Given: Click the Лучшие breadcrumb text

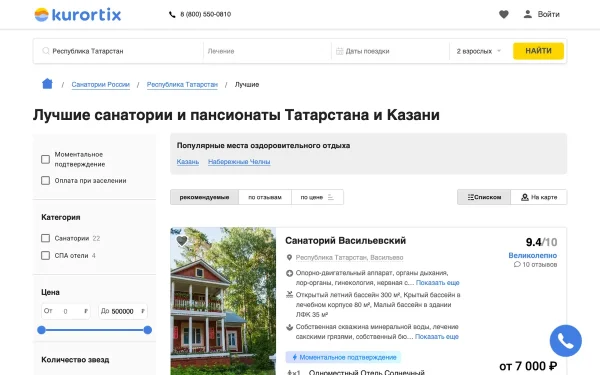Looking at the screenshot, I should (x=247, y=85).
